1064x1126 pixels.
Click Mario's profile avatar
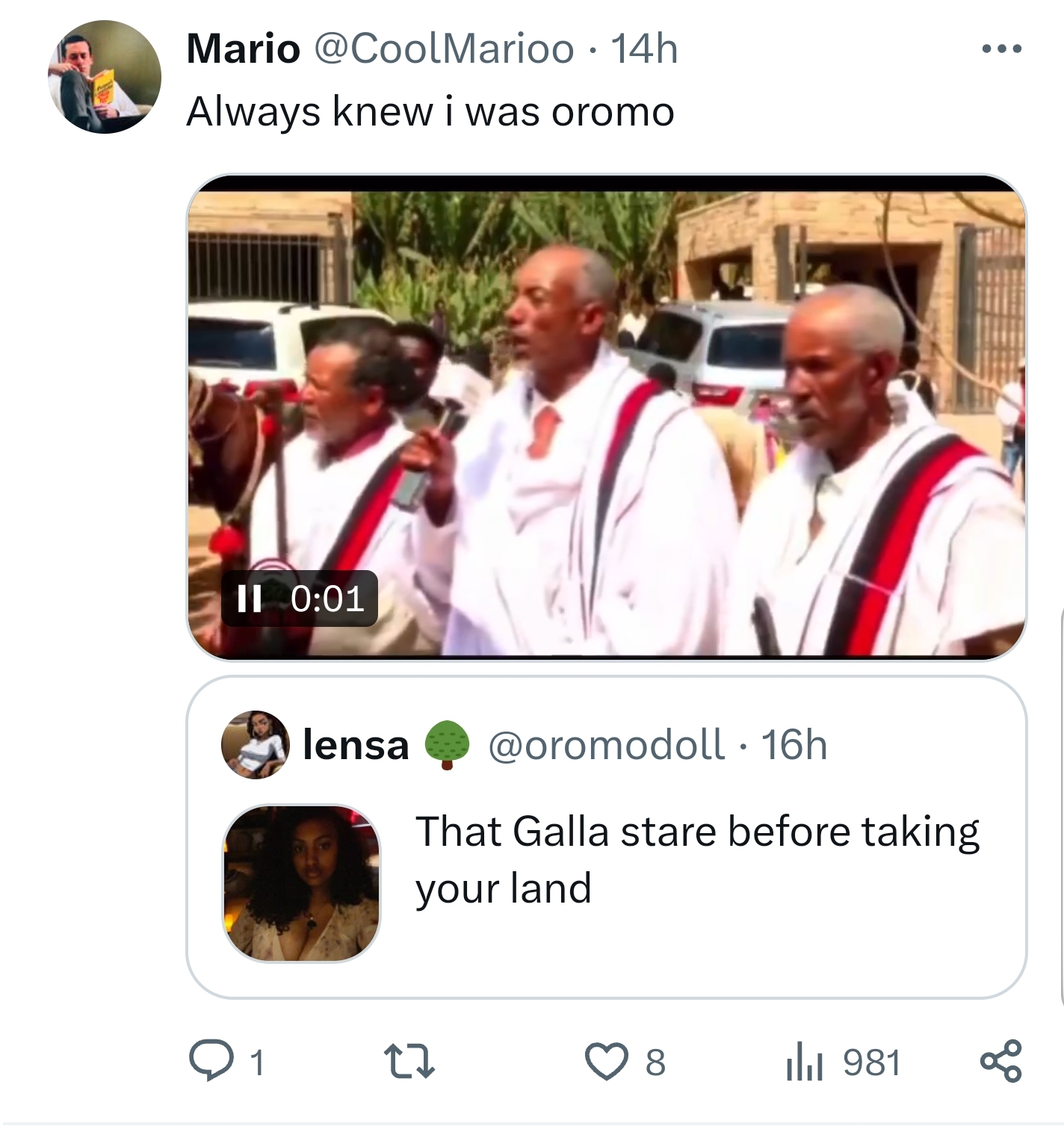(105, 77)
